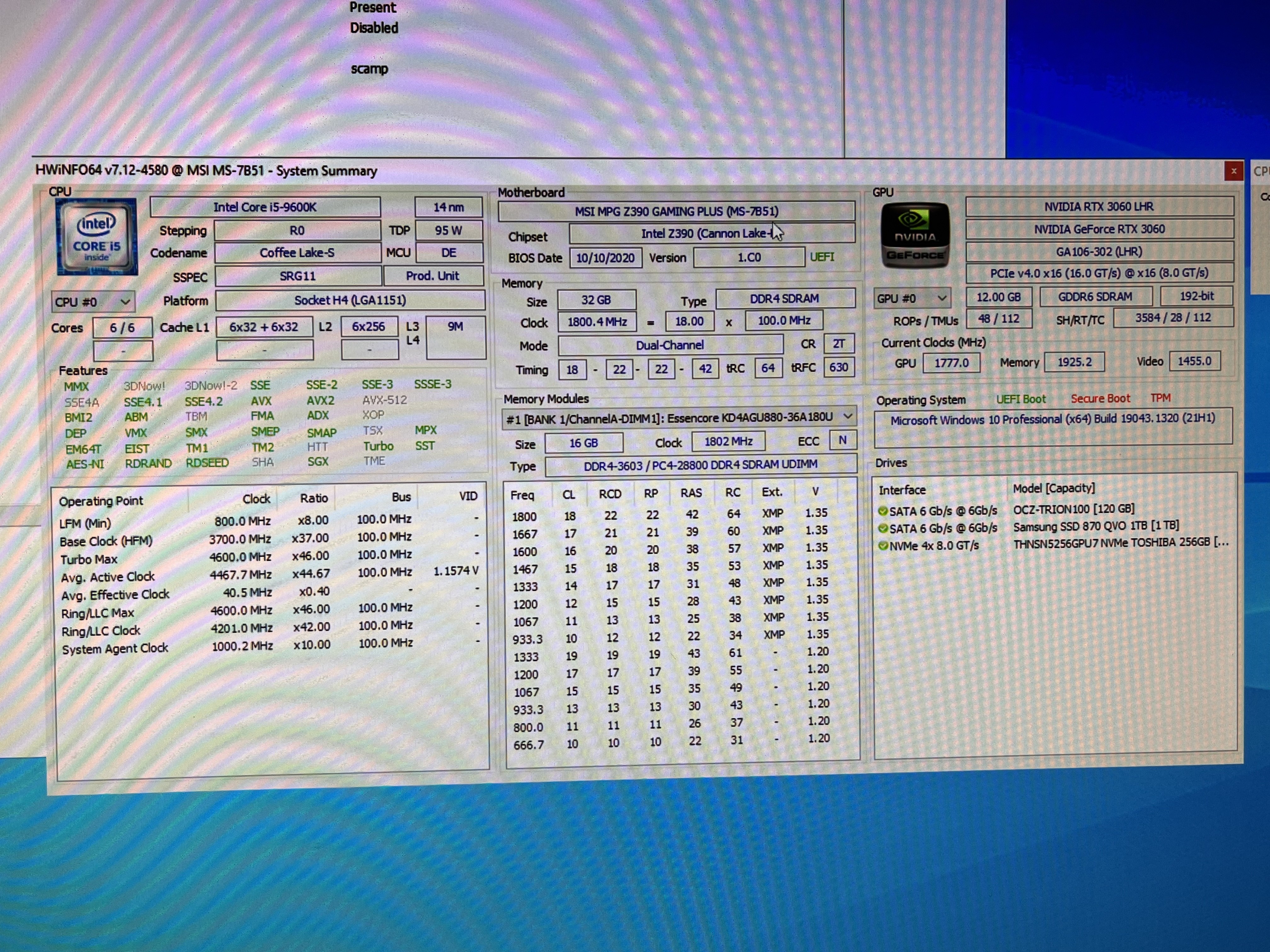Click the 95 W TDP value
The width and height of the screenshot is (1270, 952).
click(x=449, y=230)
